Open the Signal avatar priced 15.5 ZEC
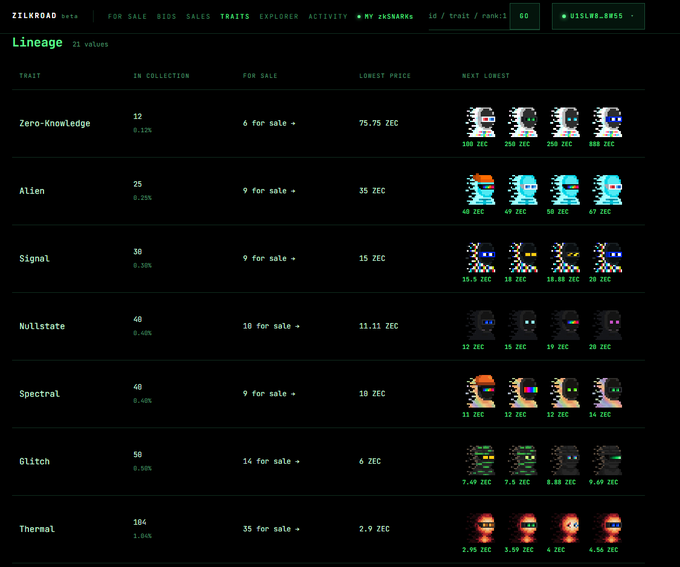The height and width of the screenshot is (567, 680). (481, 258)
